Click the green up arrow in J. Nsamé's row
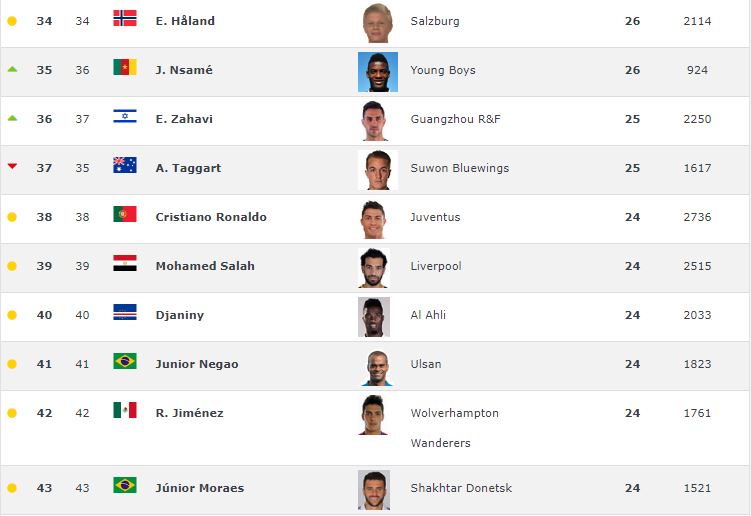The height and width of the screenshot is (516, 751). coord(12,69)
